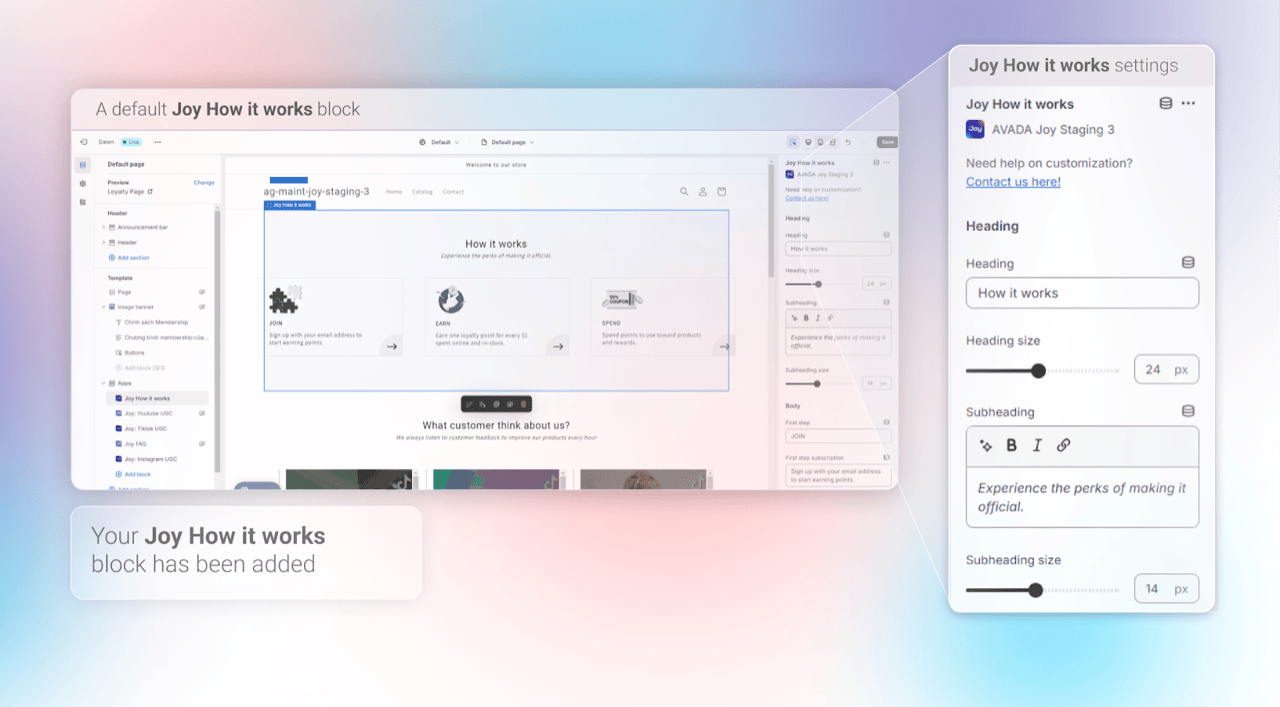
Task: Click the duplicate icon in the floating block toolbar
Action: [x=496, y=404]
